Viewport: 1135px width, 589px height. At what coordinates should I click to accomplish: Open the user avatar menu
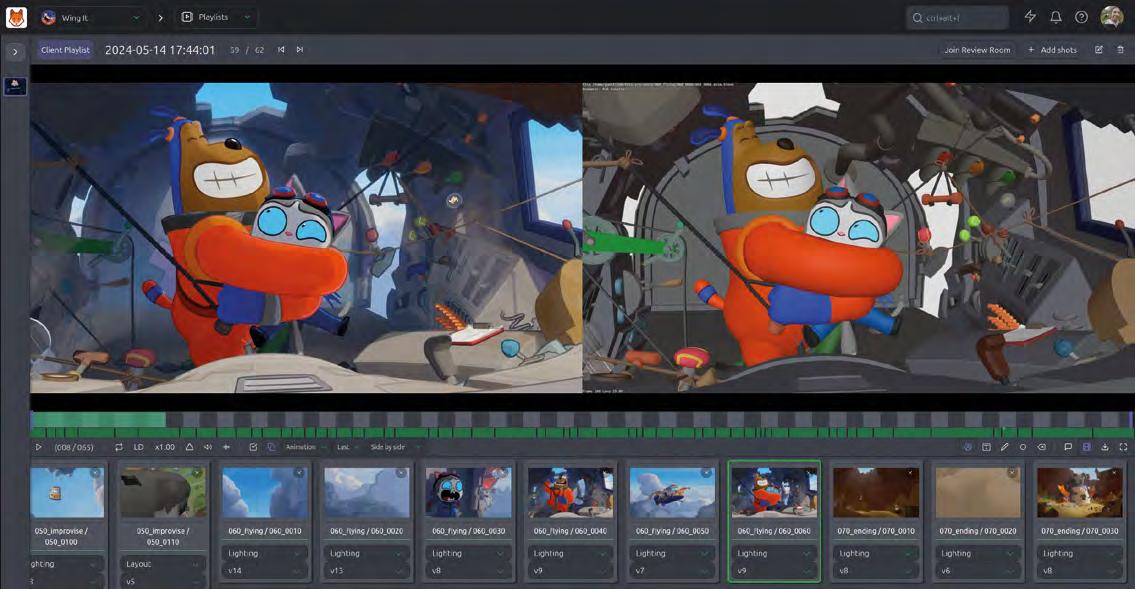coord(1111,17)
